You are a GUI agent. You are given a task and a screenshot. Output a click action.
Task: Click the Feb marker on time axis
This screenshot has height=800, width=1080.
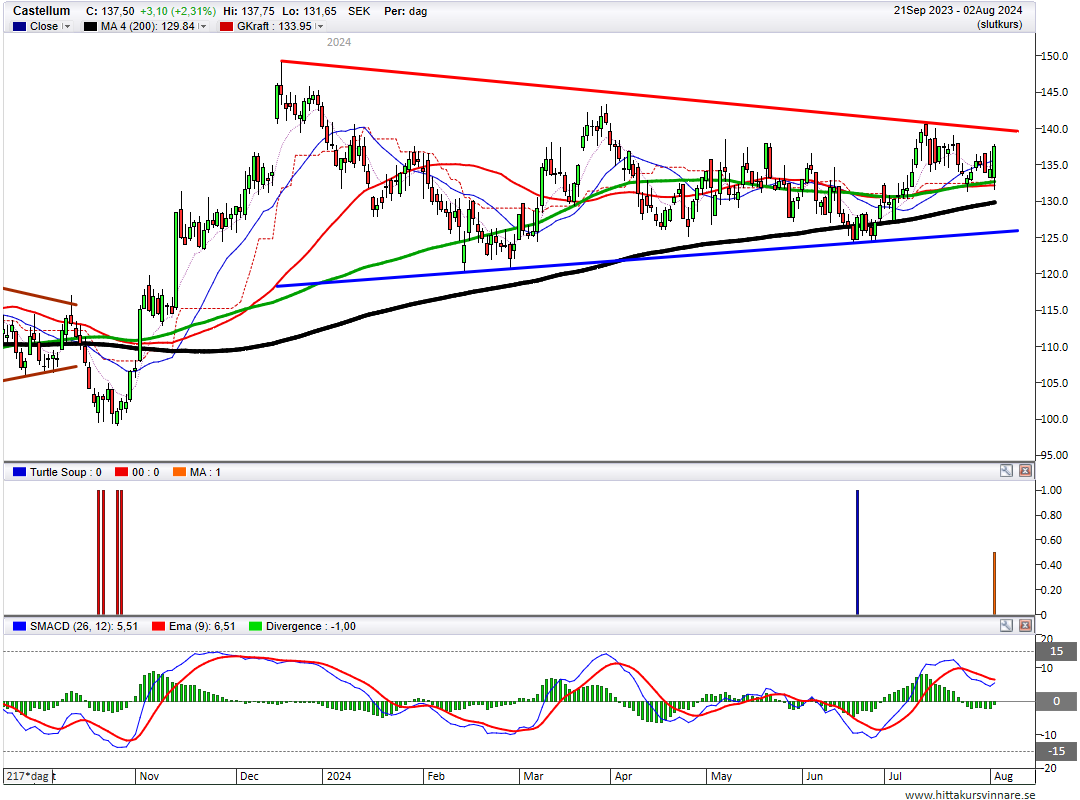436,776
